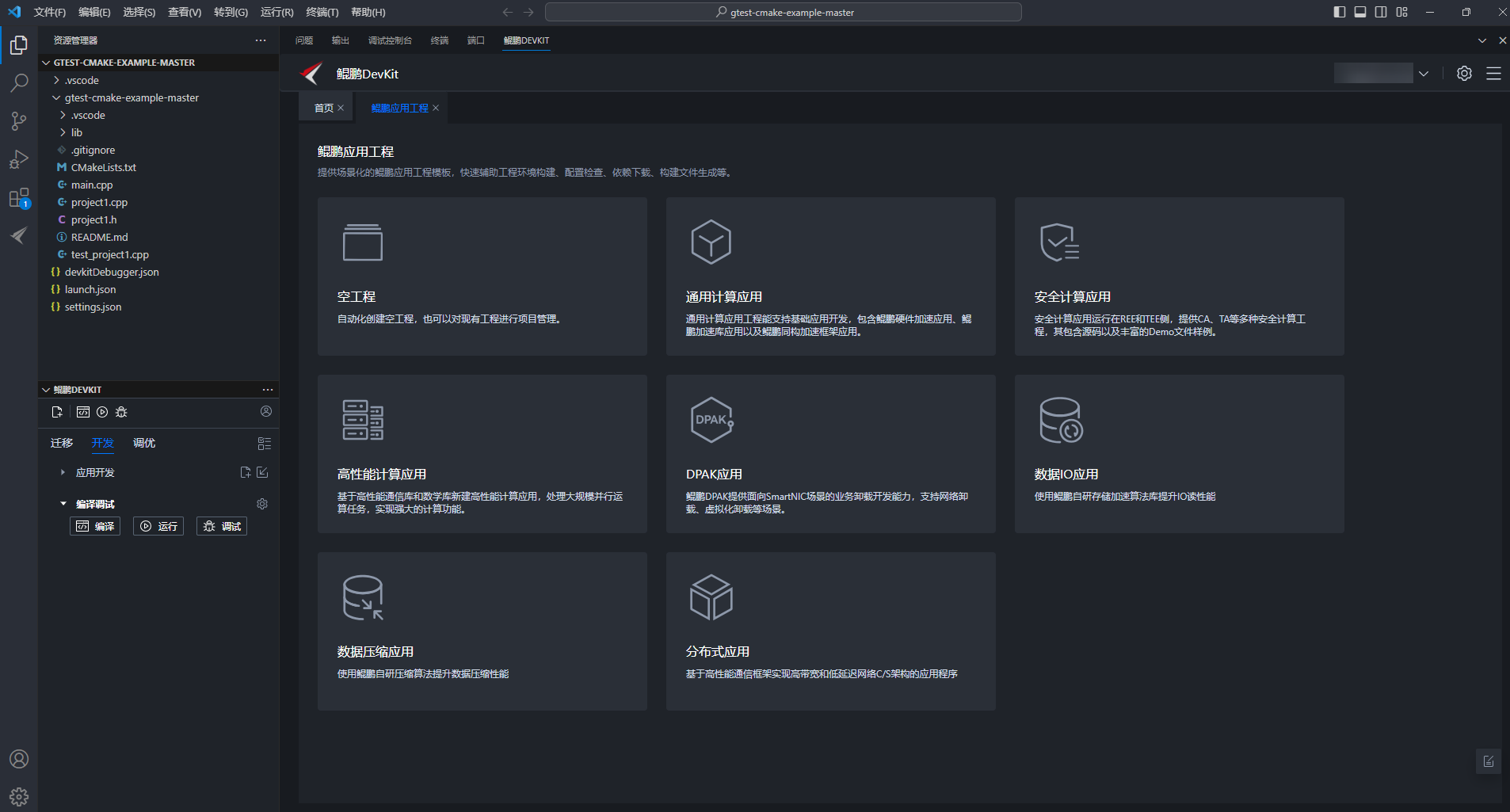Viewport: 1510px width, 812px height.
Task: Click the 运行 button
Action: 158,526
